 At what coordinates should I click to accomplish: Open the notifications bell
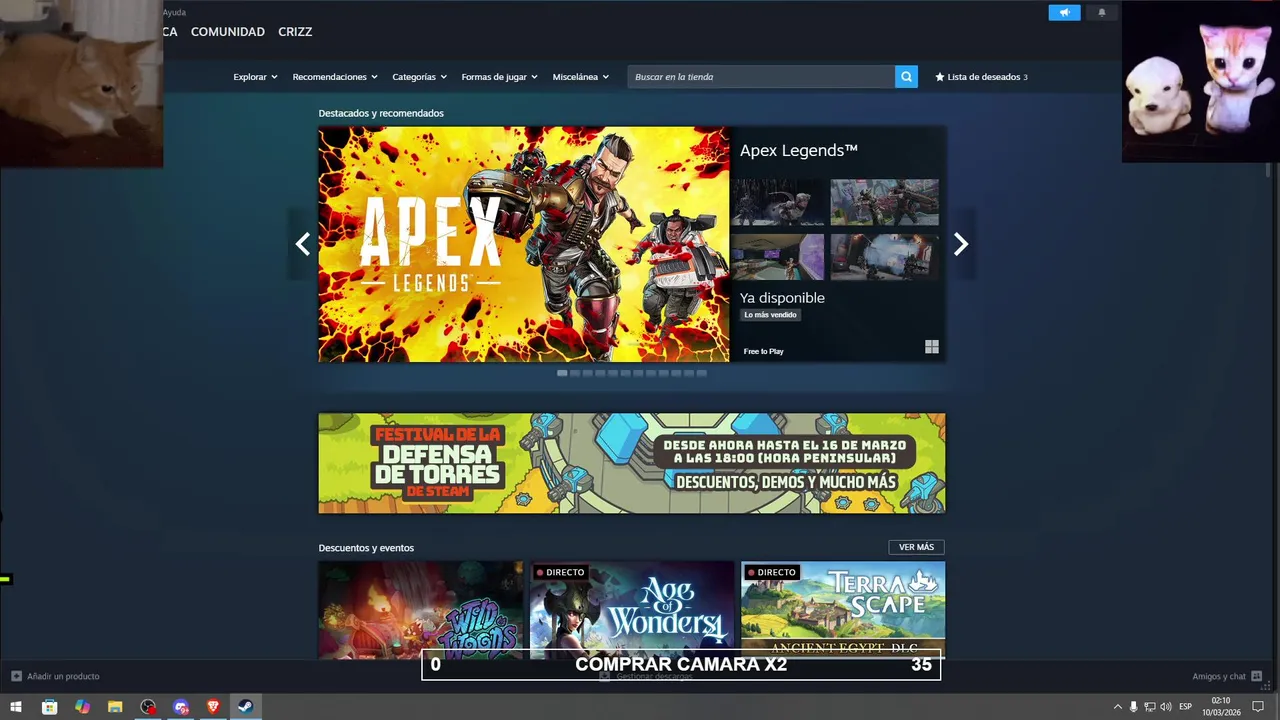pos(1102,12)
